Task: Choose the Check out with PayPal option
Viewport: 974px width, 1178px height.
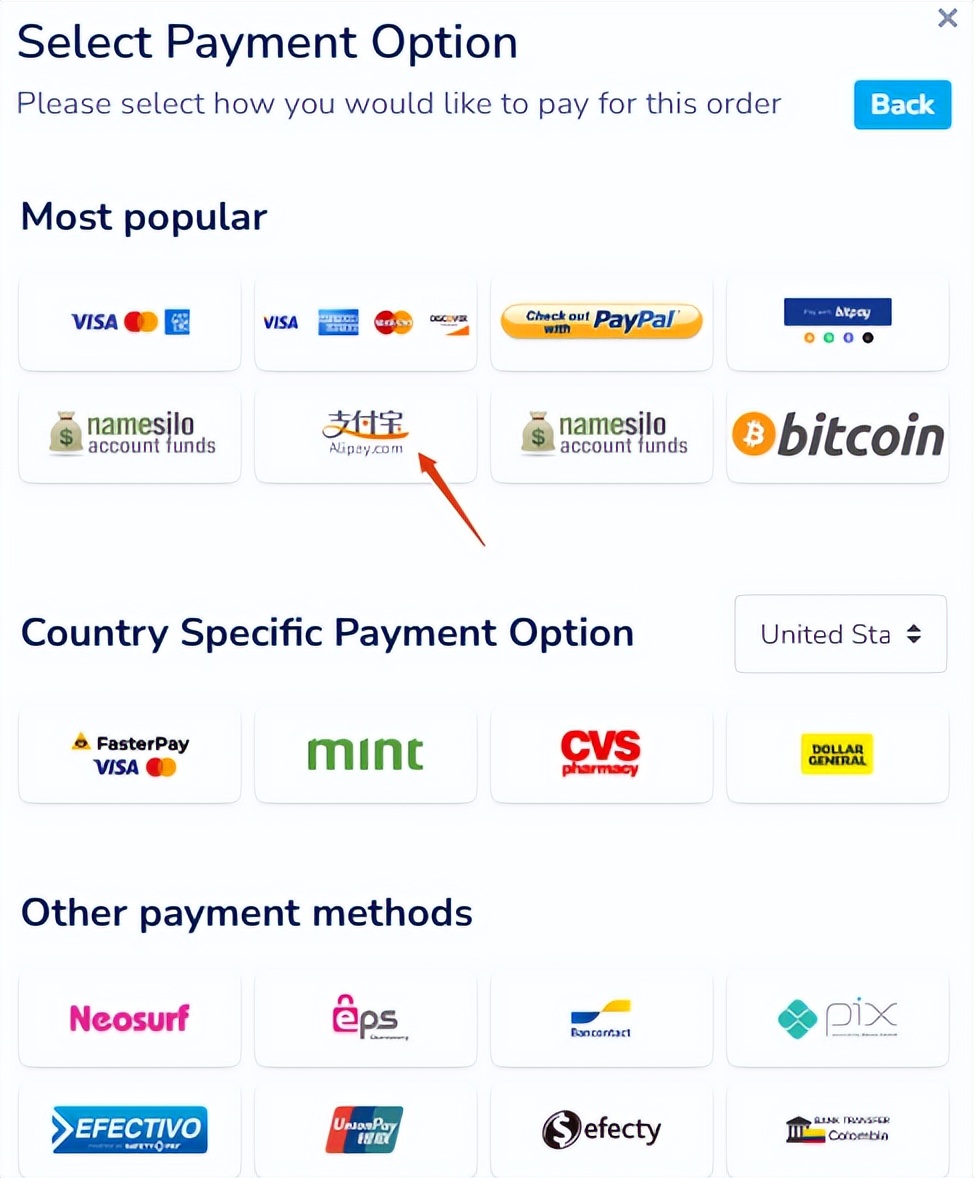Action: tap(601, 322)
